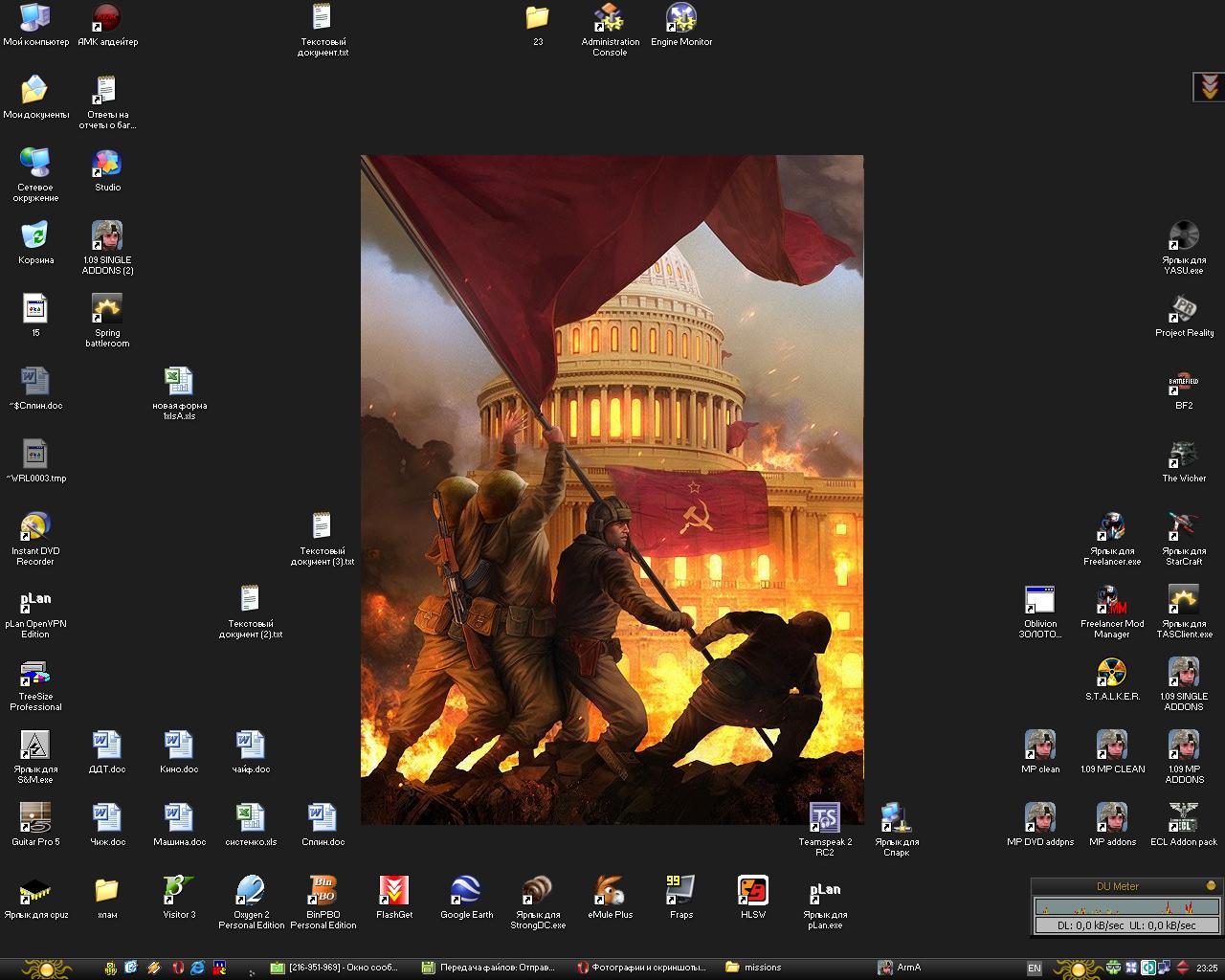
Task: Click the EN language indicator
Action: click(1035, 969)
